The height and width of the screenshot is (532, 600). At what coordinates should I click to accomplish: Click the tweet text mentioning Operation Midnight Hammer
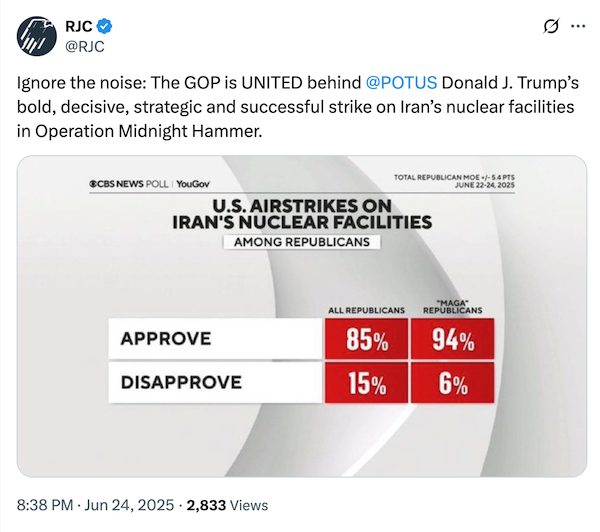140,130
